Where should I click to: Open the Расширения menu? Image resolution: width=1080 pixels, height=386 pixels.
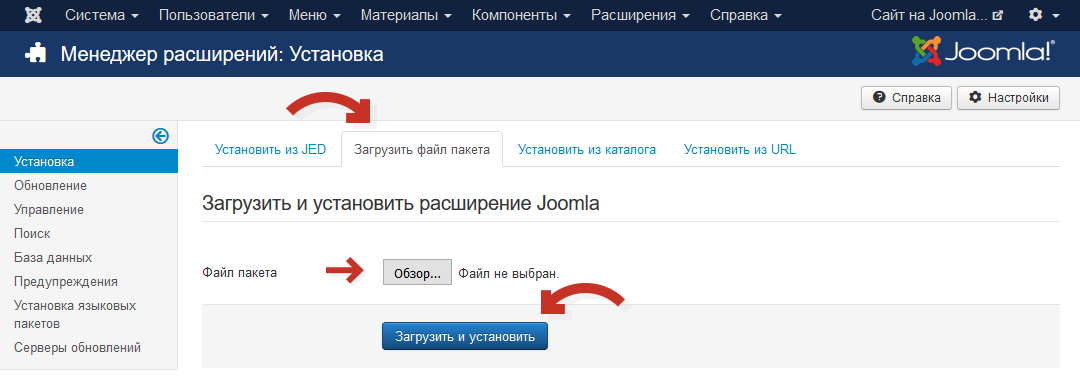coord(641,14)
